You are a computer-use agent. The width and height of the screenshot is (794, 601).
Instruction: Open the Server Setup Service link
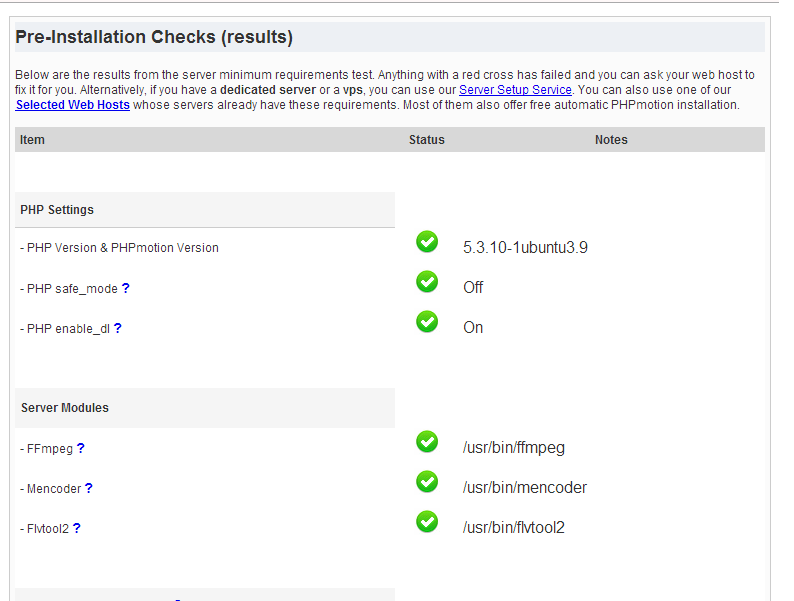515,90
